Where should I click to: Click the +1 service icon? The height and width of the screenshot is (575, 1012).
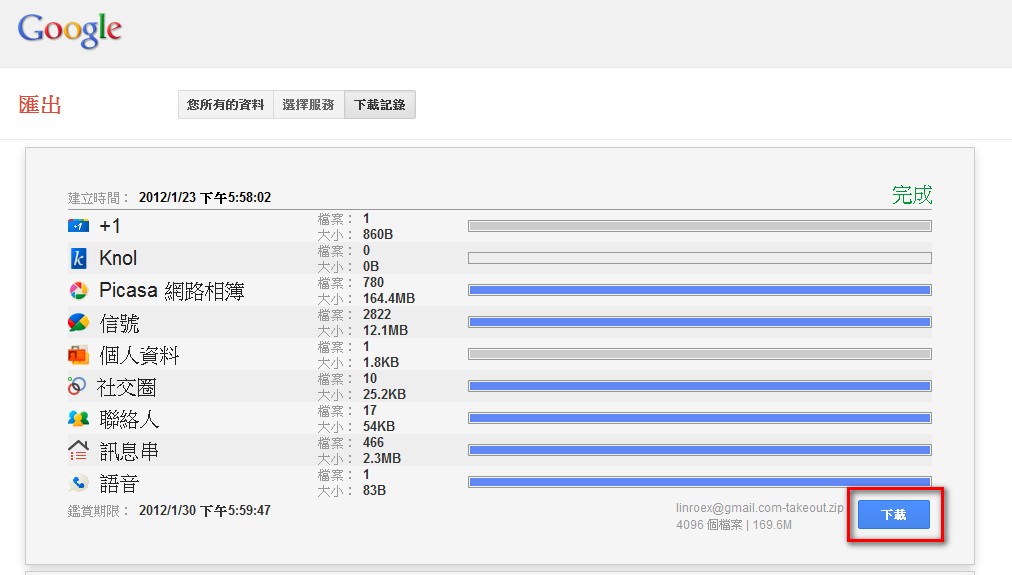click(x=78, y=226)
